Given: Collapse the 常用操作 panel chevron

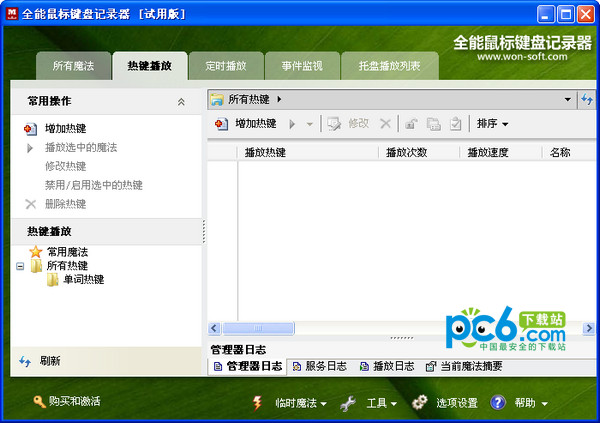Looking at the screenshot, I should pyautogui.click(x=181, y=101).
